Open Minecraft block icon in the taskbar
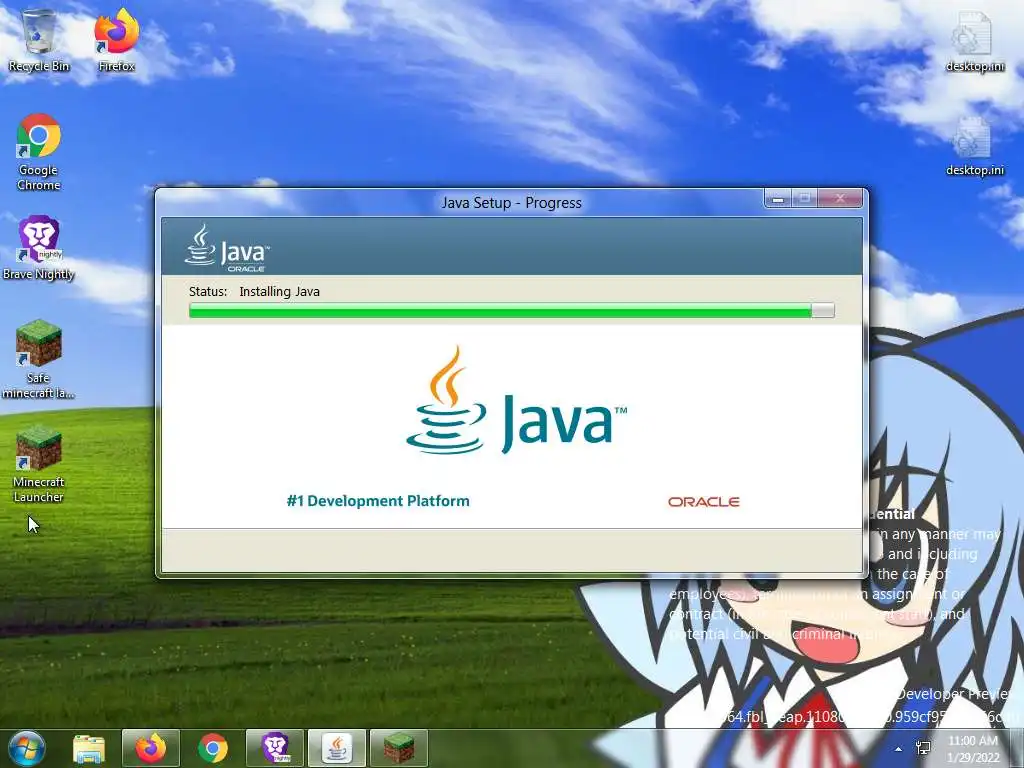1024x768 pixels. 399,748
